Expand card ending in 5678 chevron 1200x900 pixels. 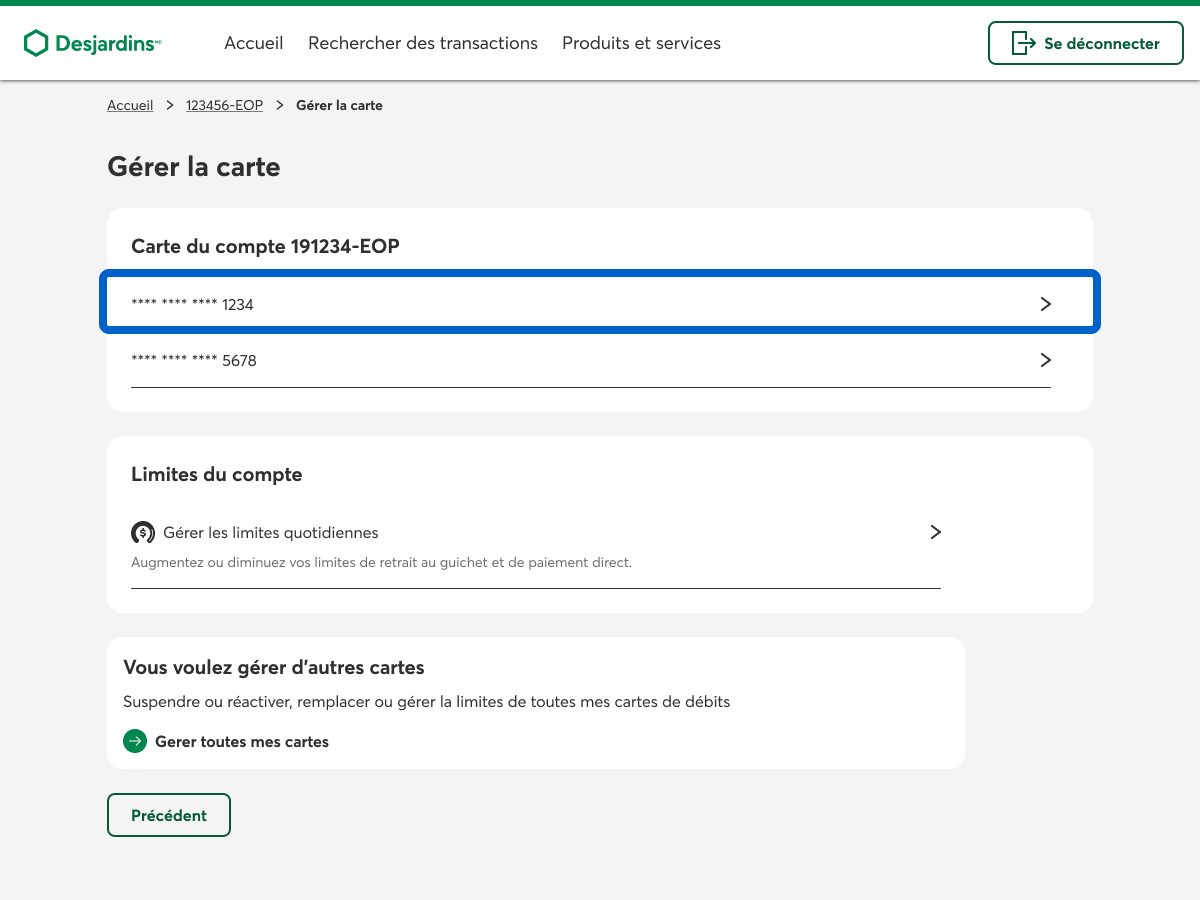click(x=1046, y=360)
